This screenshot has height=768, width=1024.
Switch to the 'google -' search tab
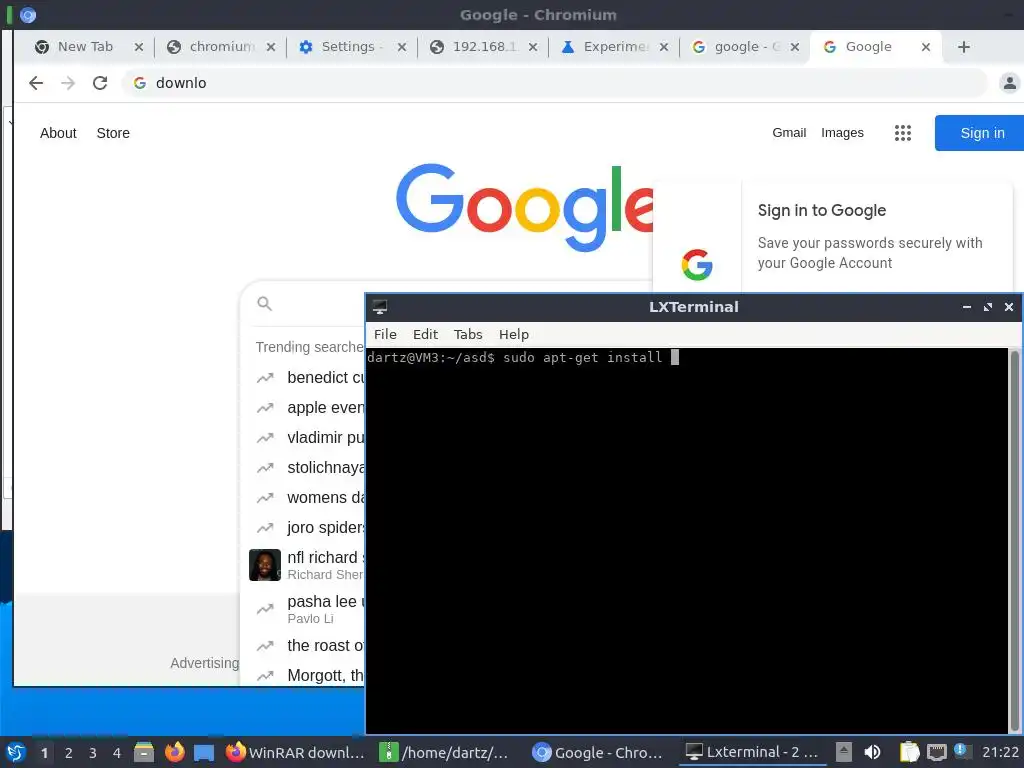[x=744, y=47]
